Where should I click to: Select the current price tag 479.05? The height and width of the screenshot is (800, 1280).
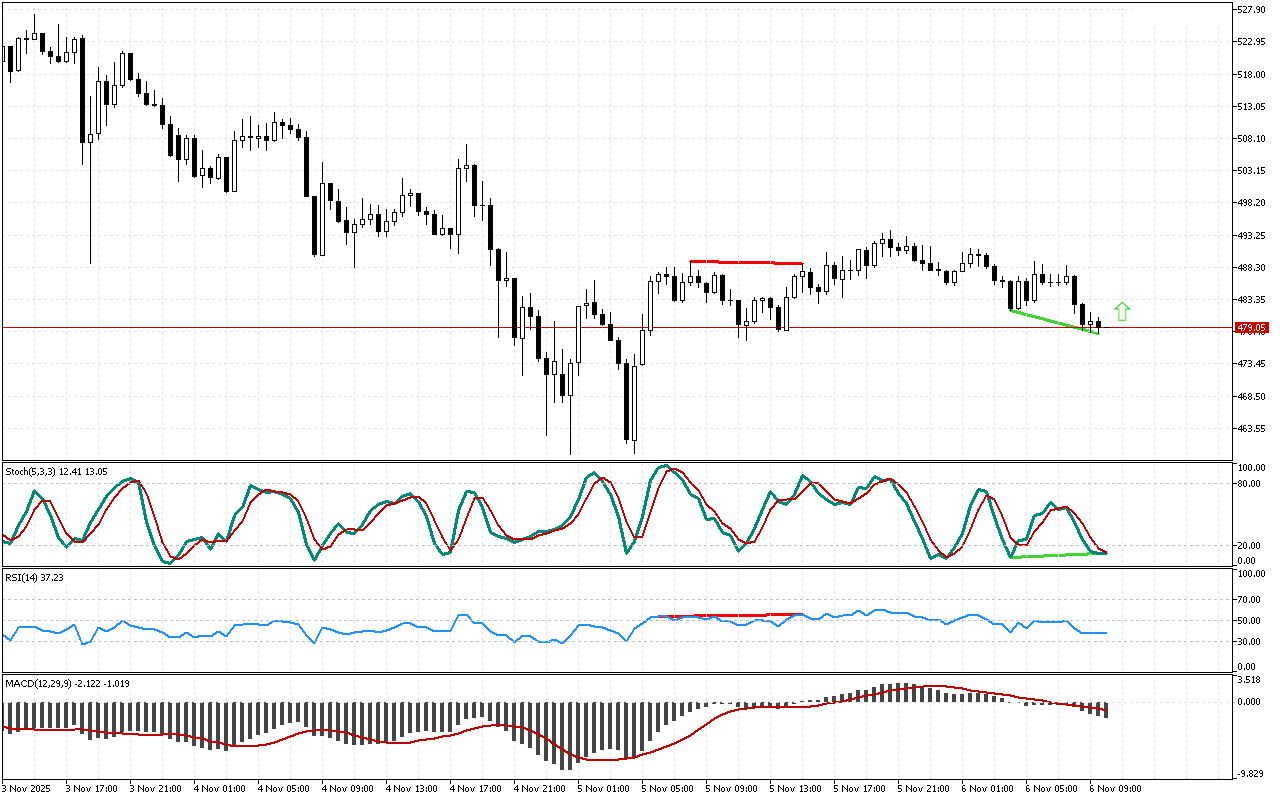1251,328
